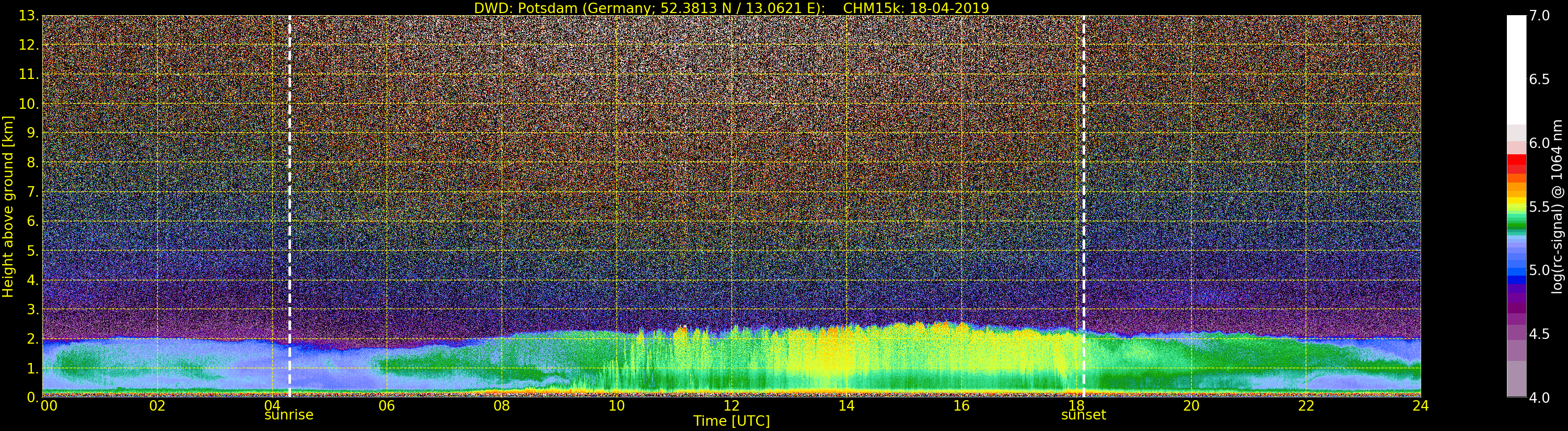Click the 'Height above ground [km]' axis label
This screenshot has width=1568, height=431.
click(x=8, y=206)
